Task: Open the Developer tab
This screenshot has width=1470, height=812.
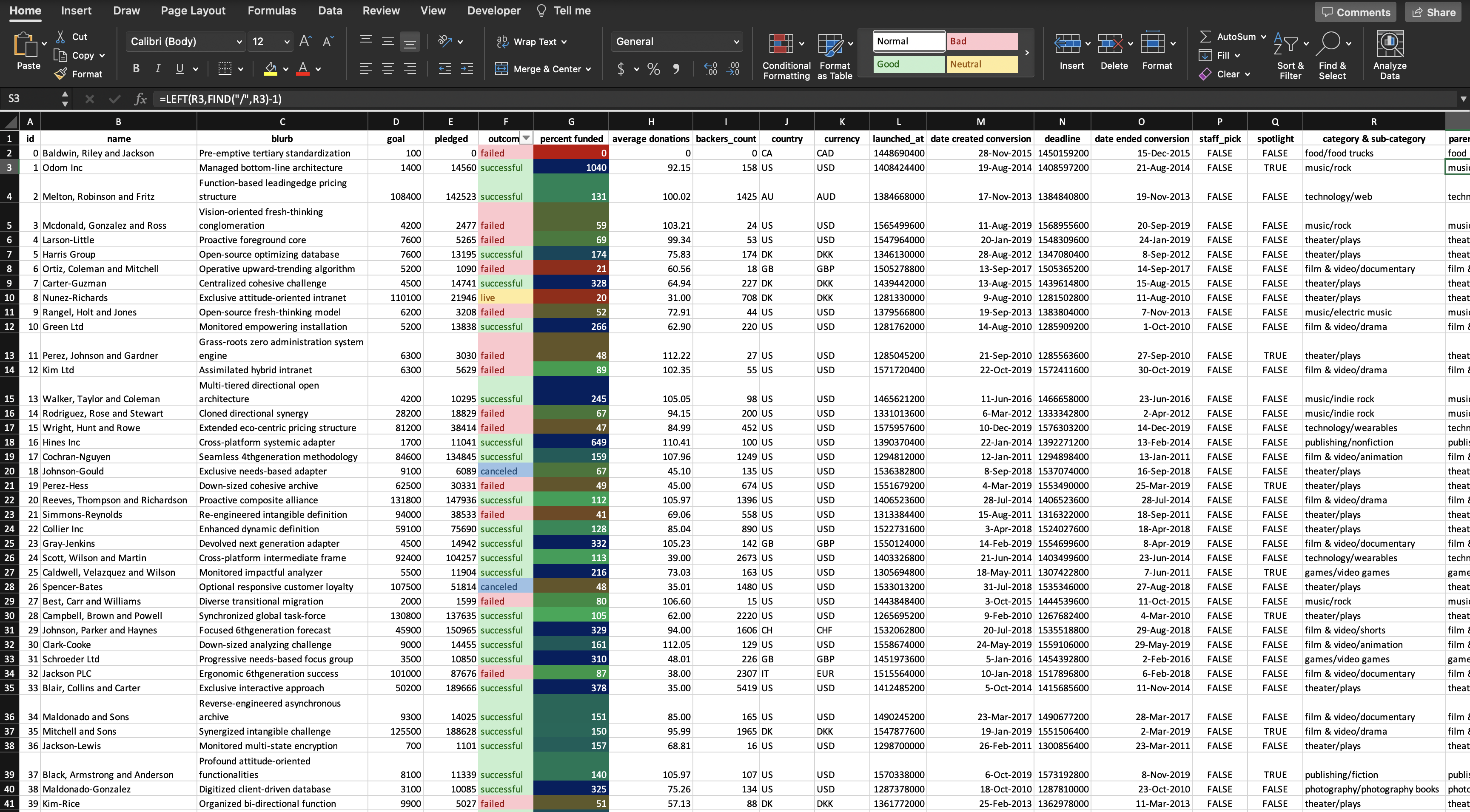Action: [493, 10]
